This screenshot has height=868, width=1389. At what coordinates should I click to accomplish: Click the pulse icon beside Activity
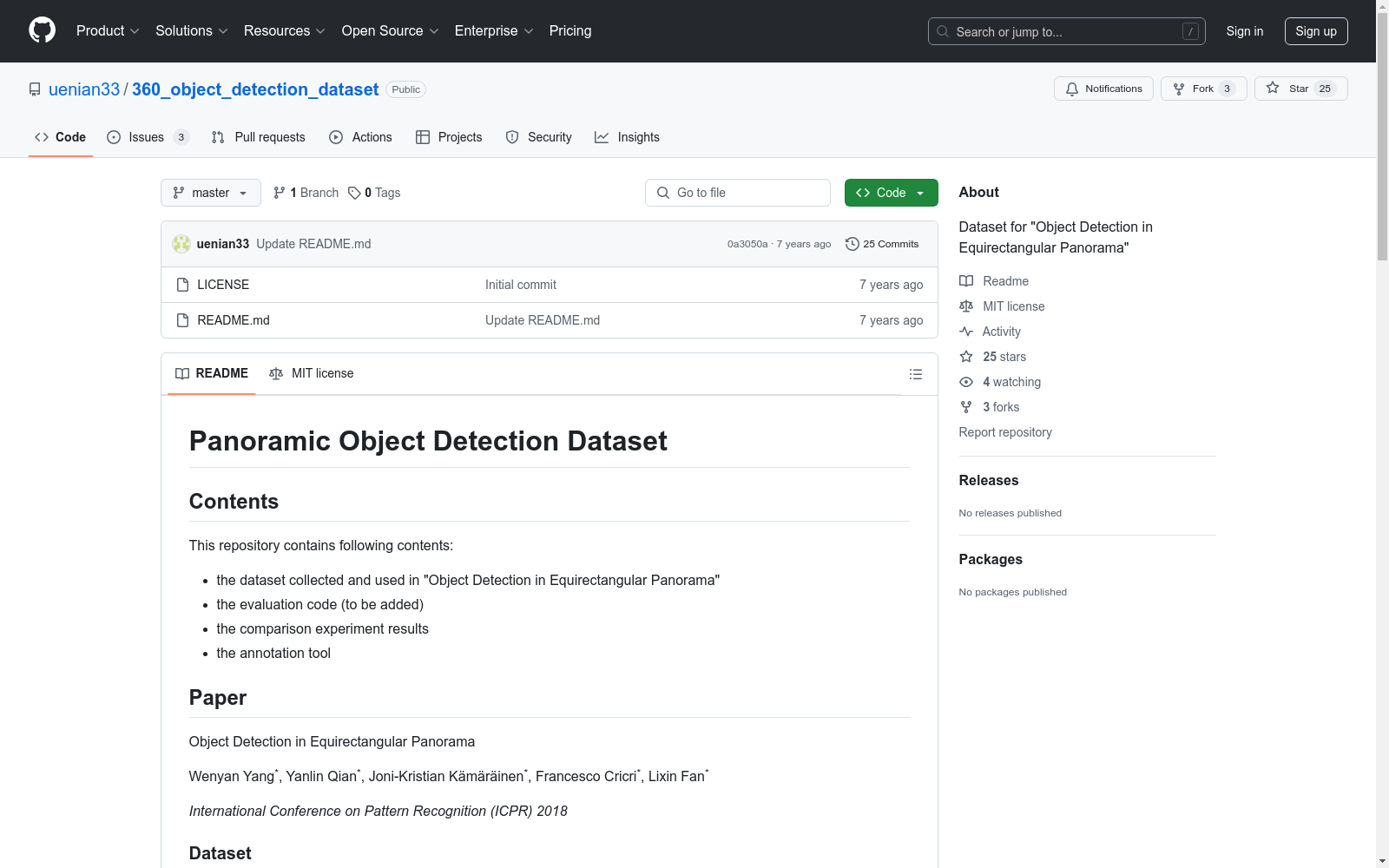click(966, 332)
